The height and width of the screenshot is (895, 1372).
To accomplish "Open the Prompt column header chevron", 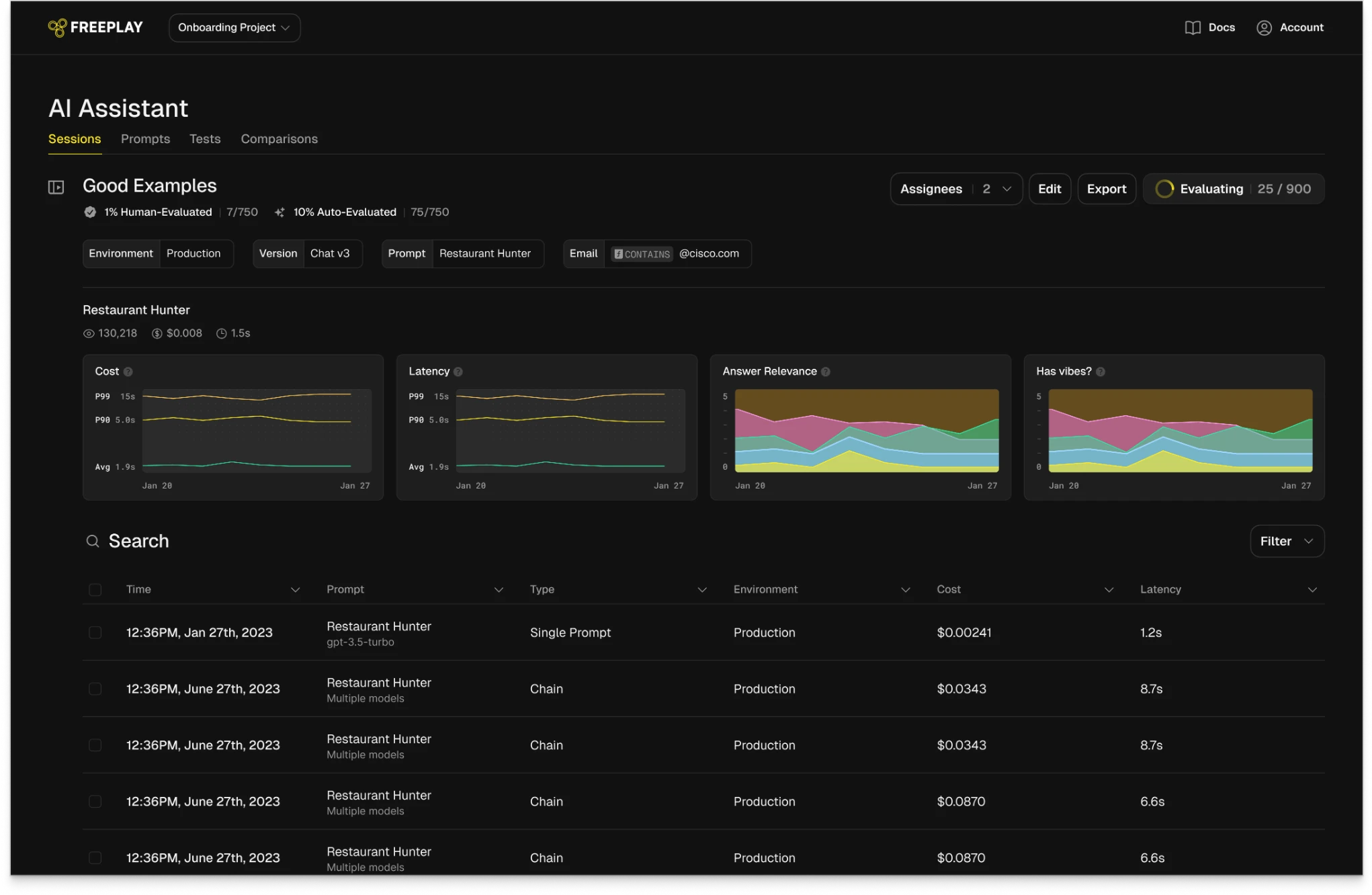I will click(499, 590).
